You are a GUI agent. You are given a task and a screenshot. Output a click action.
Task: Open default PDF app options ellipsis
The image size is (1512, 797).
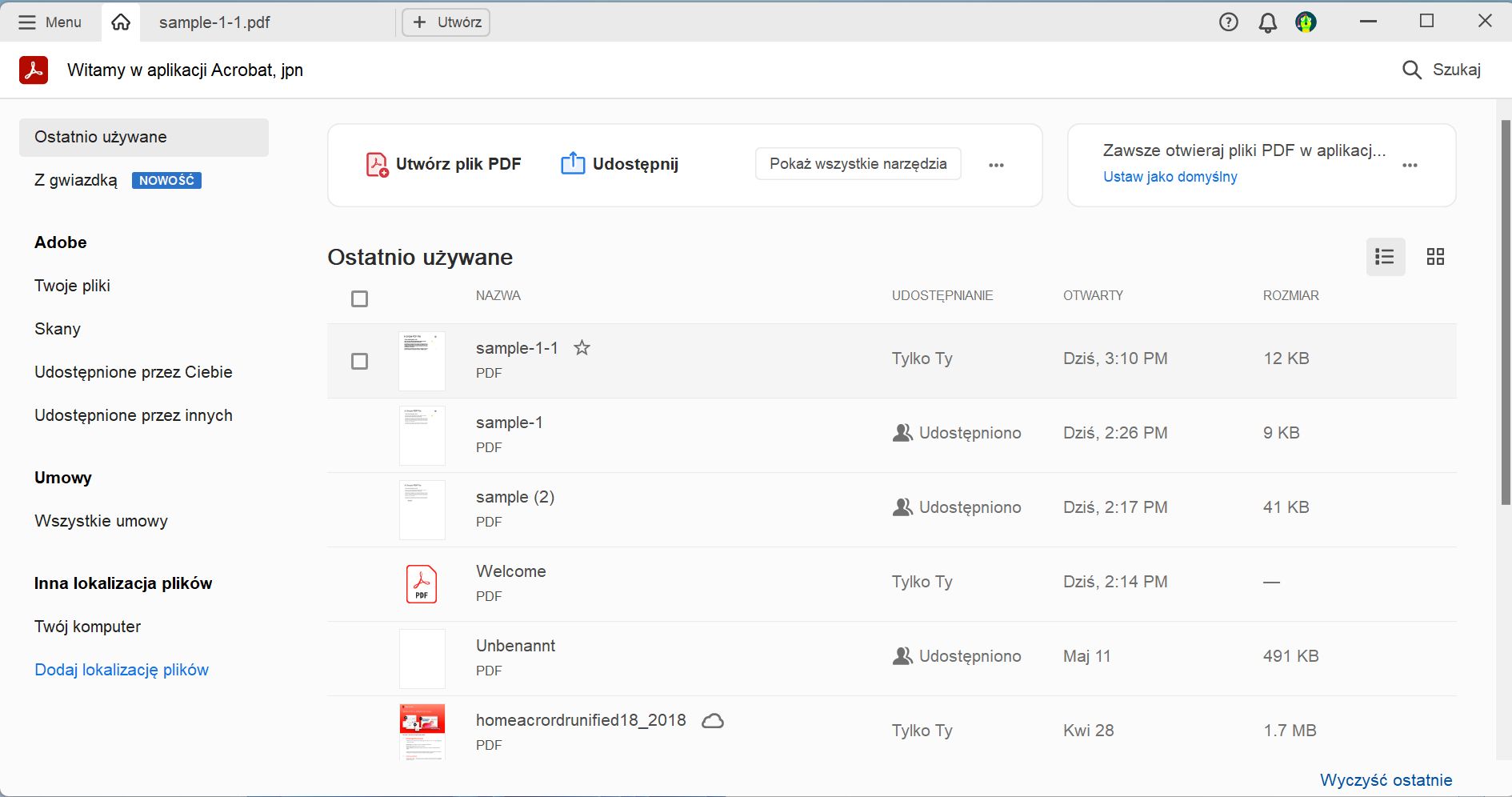click(1410, 164)
